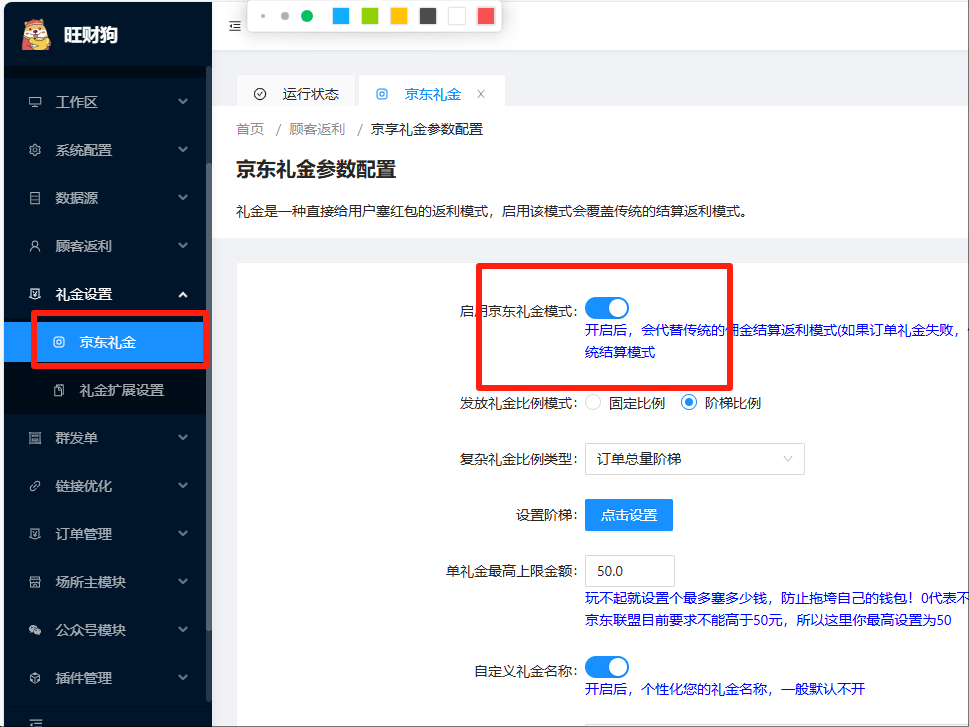
Task: Click the 首页 breadcrumb link
Action: tap(250, 129)
